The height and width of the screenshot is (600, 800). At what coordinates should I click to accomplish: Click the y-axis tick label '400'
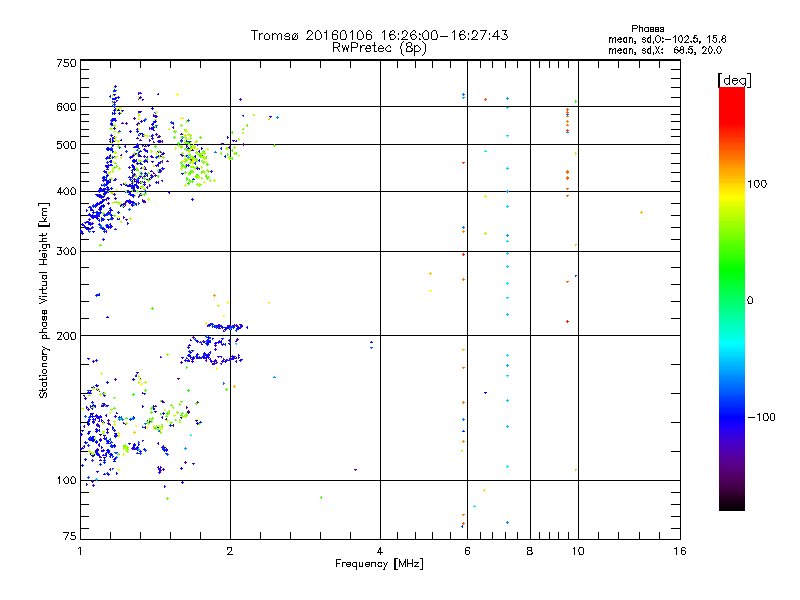(x=66, y=192)
